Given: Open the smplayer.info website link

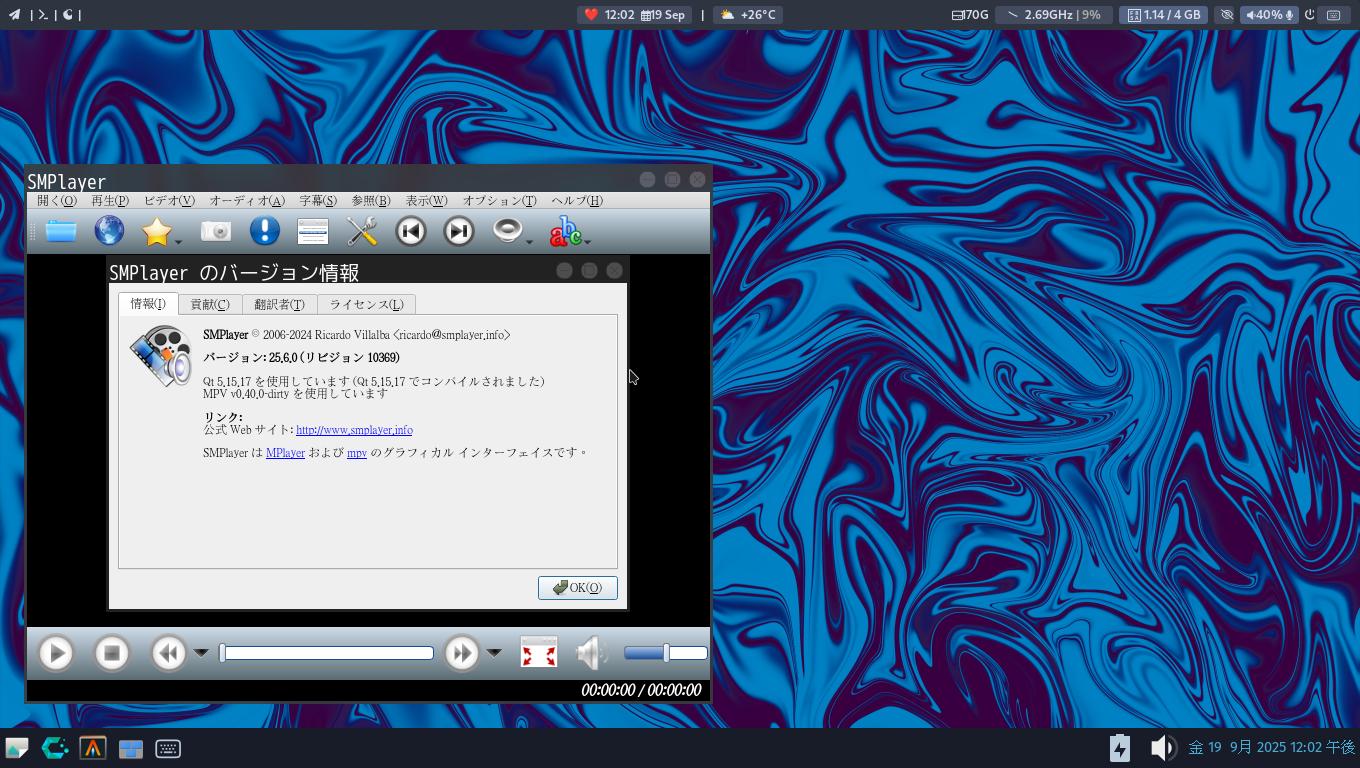Looking at the screenshot, I should pos(354,430).
